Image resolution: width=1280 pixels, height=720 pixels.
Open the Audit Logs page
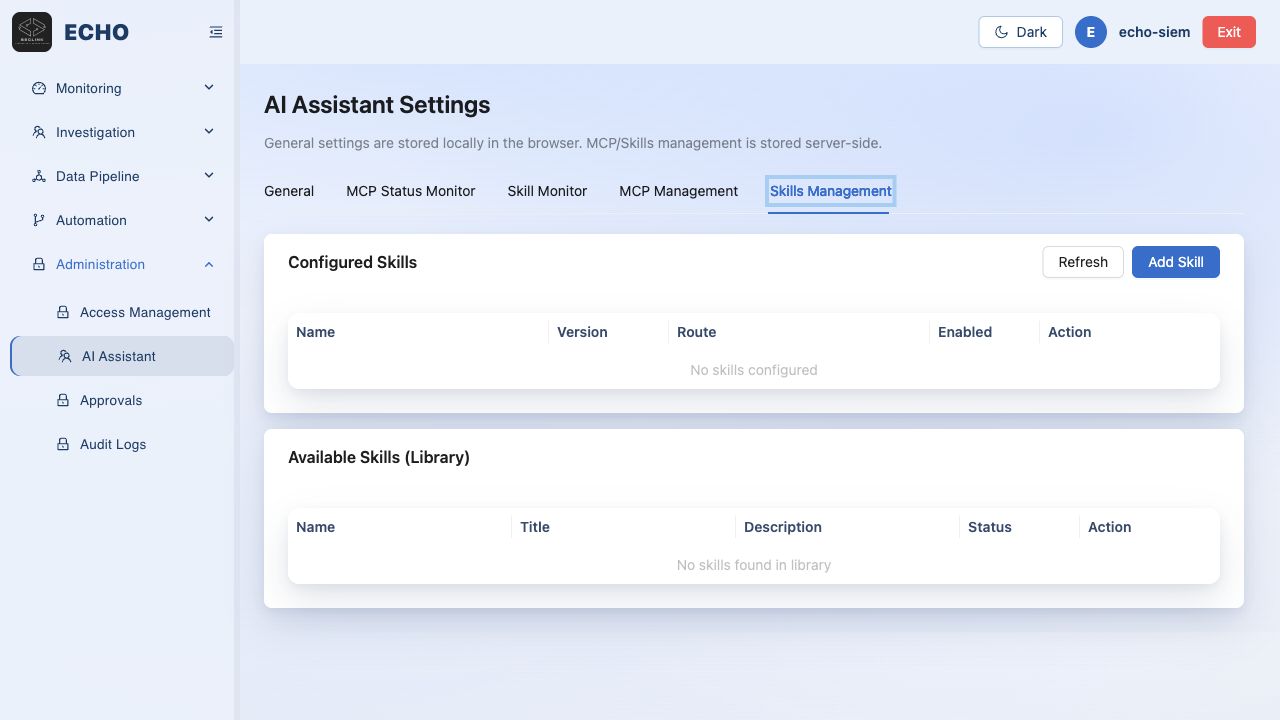point(122,444)
